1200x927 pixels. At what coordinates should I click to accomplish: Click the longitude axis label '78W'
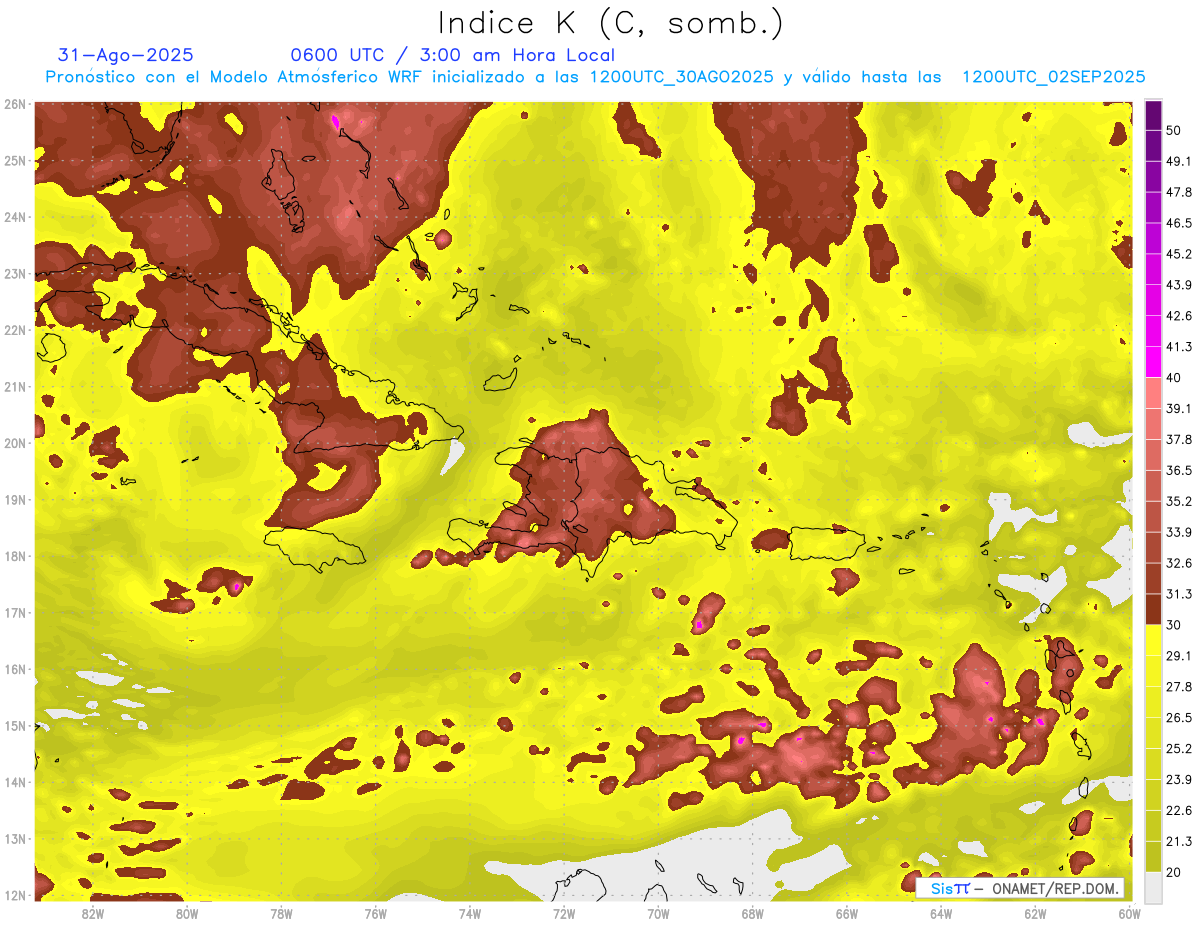pyautogui.click(x=281, y=913)
